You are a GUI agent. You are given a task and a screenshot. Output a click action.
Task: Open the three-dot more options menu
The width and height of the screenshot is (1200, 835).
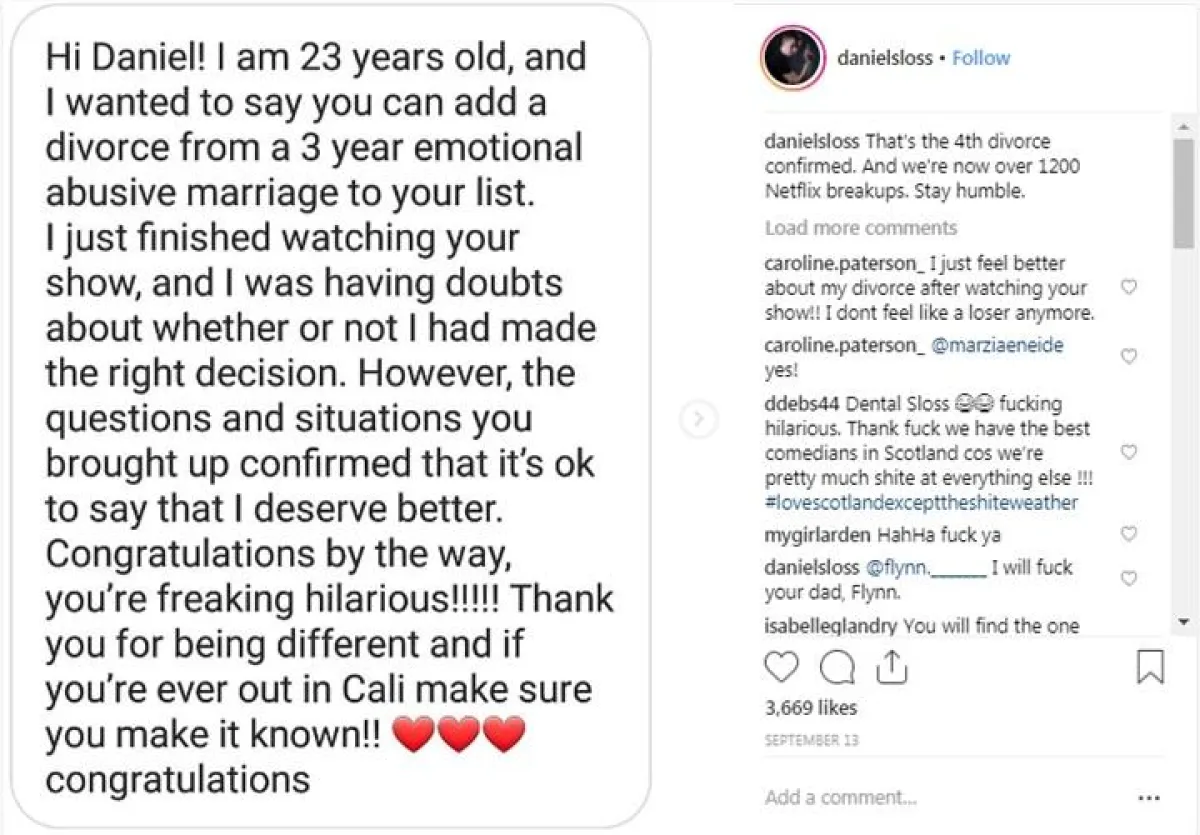click(x=1149, y=798)
